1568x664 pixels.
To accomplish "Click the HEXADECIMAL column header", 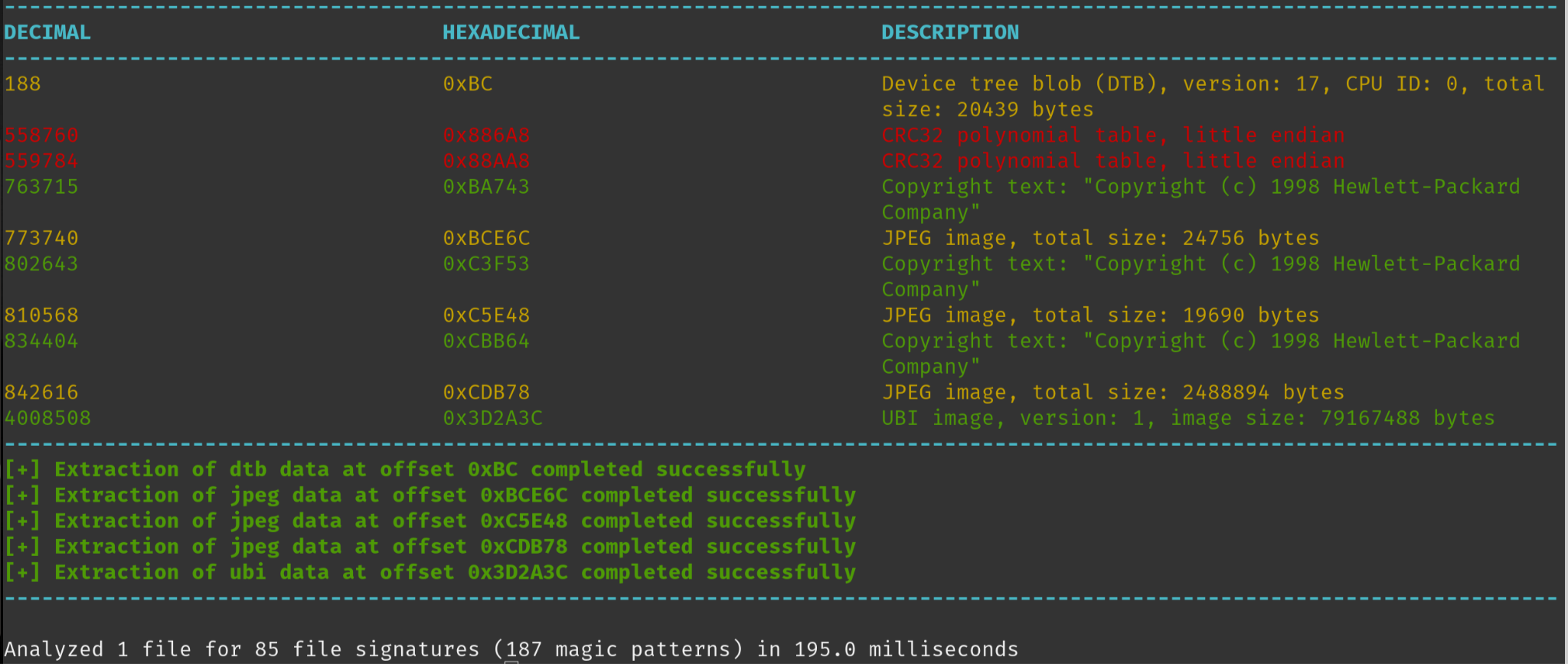I will coord(511,32).
